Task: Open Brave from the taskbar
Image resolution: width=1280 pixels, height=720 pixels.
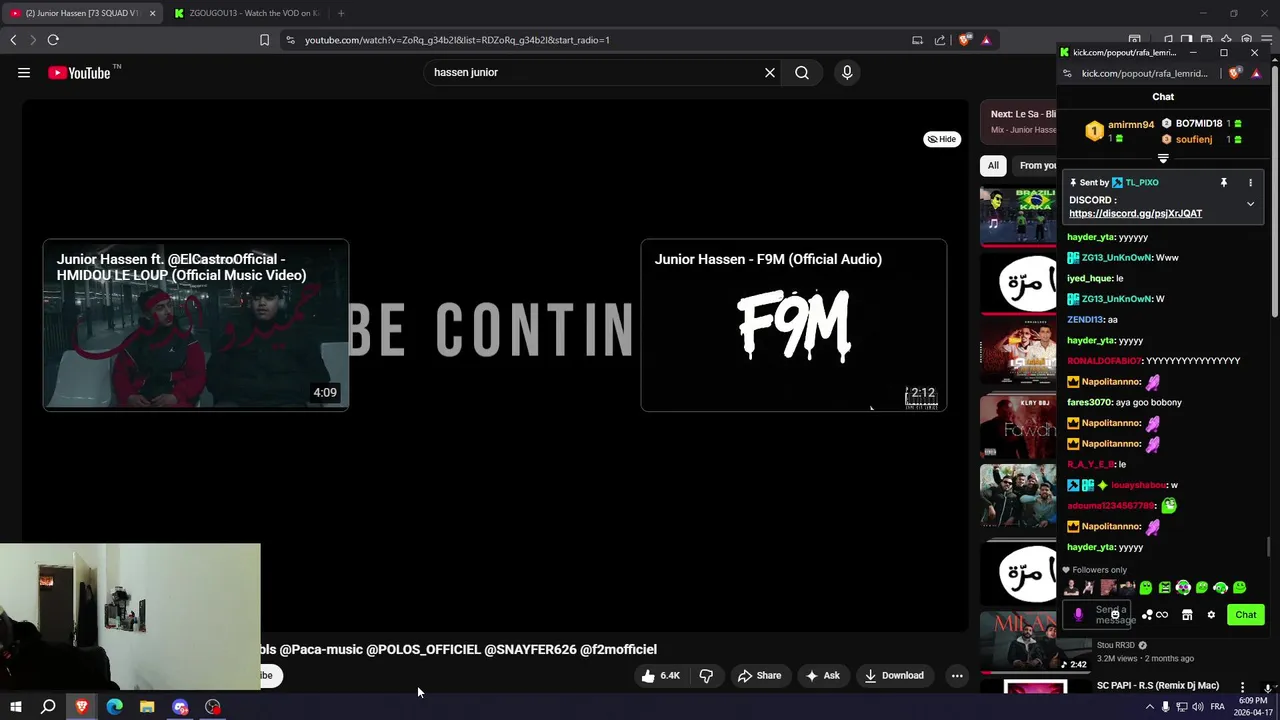Action: click(81, 707)
